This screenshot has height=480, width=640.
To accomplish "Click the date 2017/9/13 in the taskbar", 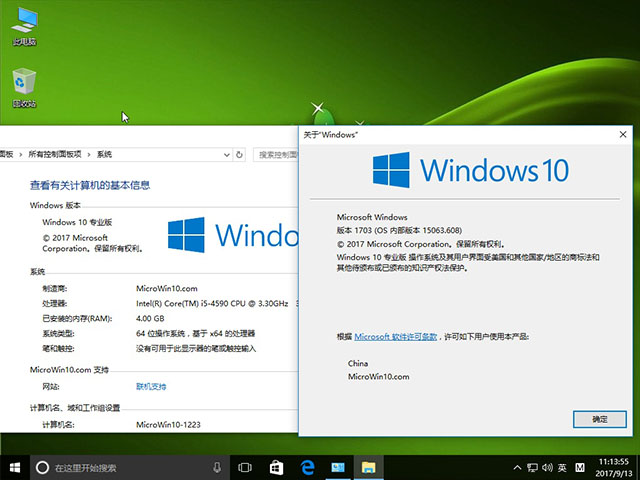I will point(613,473).
